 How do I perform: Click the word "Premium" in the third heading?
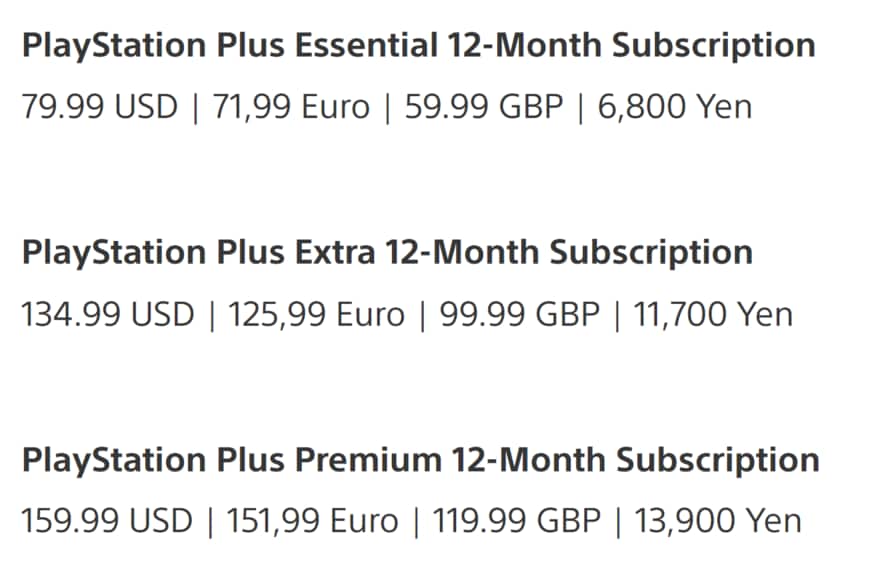pyautogui.click(x=368, y=460)
